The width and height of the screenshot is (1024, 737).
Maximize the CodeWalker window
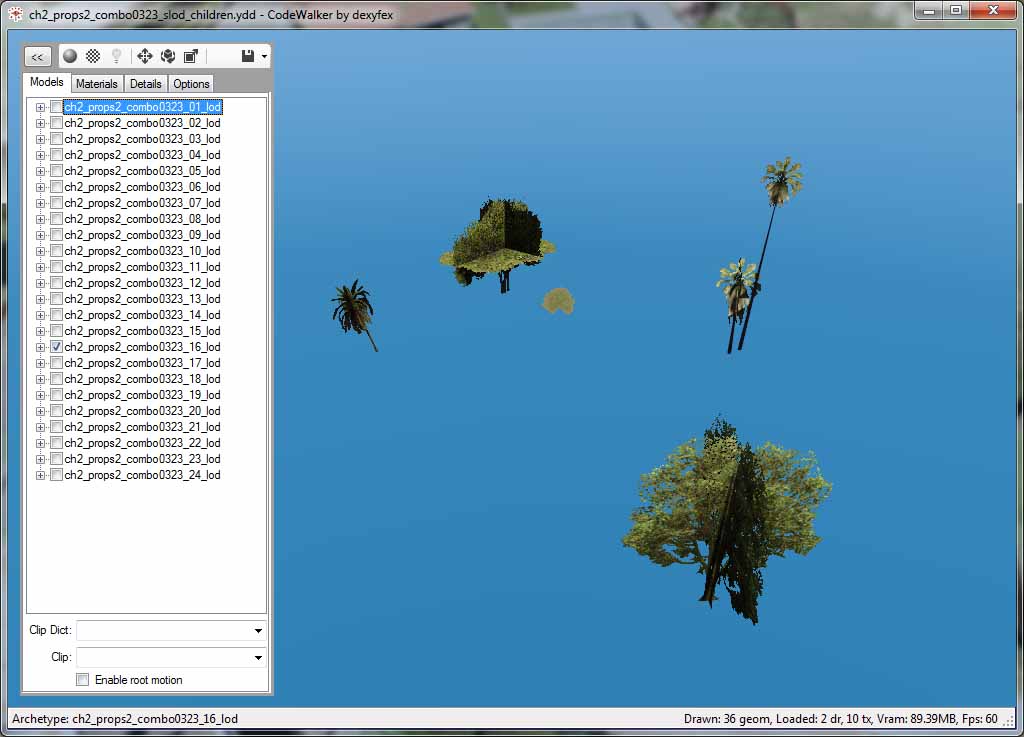point(956,10)
